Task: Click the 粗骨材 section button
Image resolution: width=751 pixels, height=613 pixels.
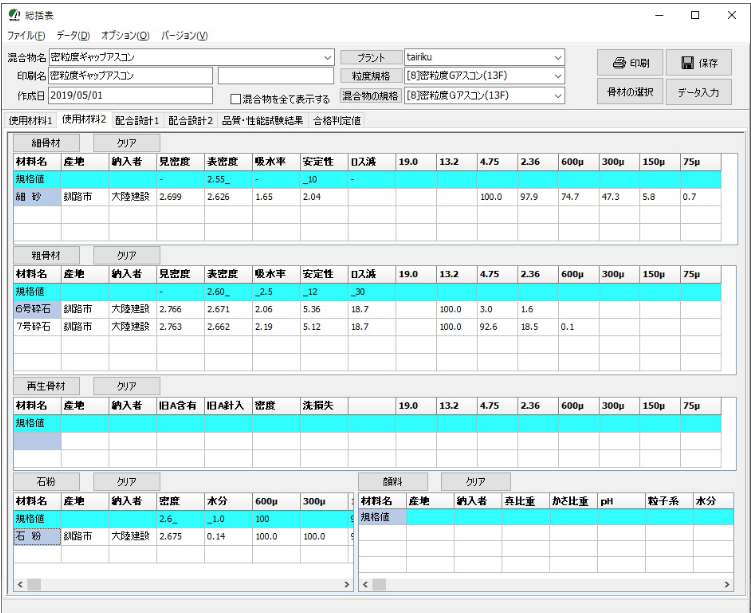Action: [47, 253]
